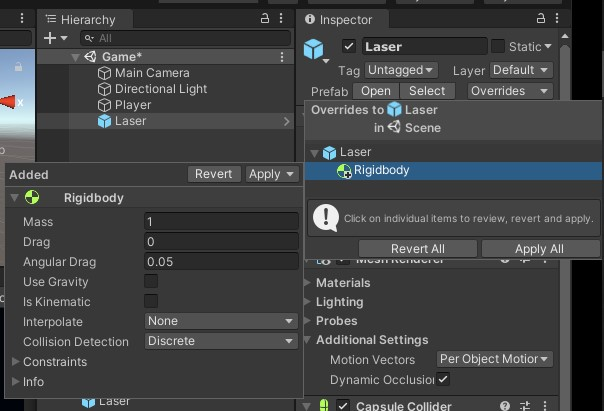Open the Inspector panel options menu
Screen dimensions: 604x411
click(557, 18)
